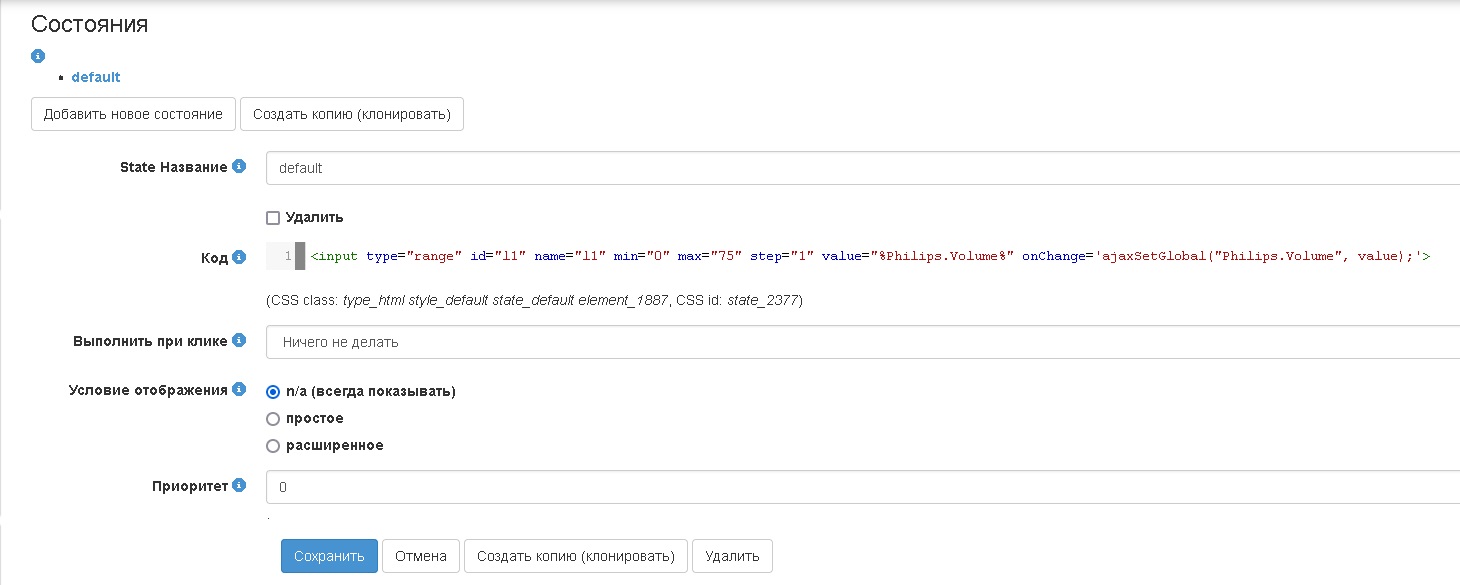The image size is (1460, 585).
Task: Show help icon for Выполнить при клике
Action: [x=239, y=340]
